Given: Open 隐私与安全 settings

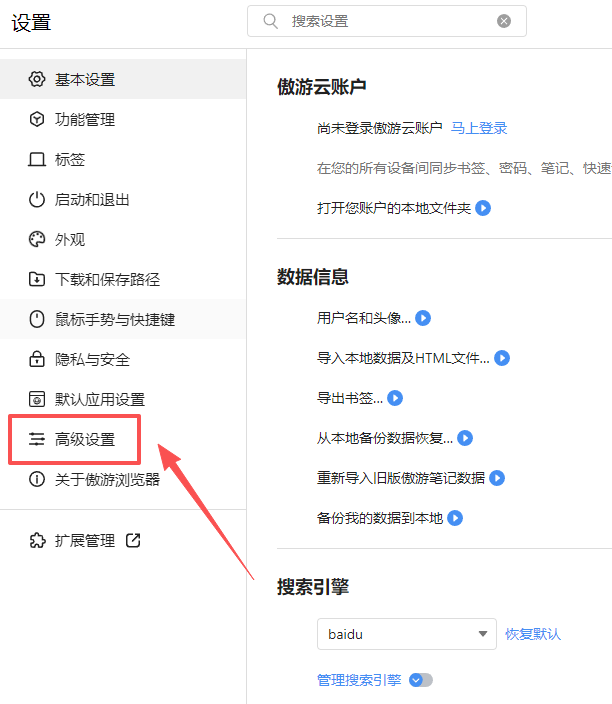Looking at the screenshot, I should click(x=123, y=359).
